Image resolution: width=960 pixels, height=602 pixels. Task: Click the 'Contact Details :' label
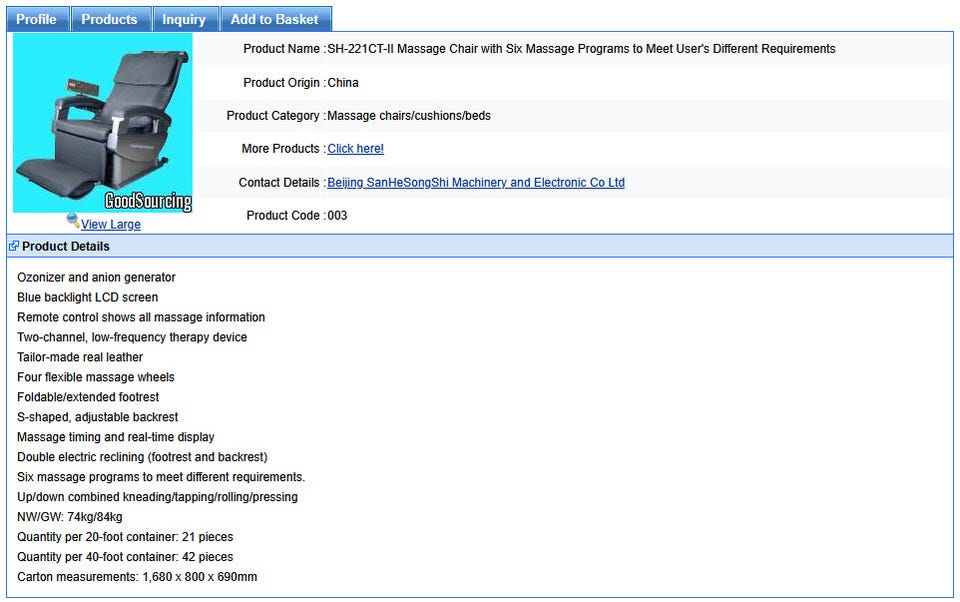[282, 182]
